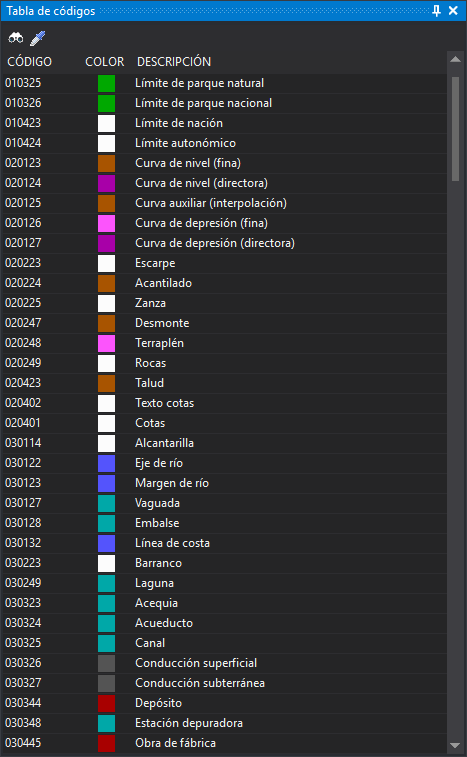467x757 pixels.
Task: Open white swatch for Límite autonómico
Action: (106, 143)
